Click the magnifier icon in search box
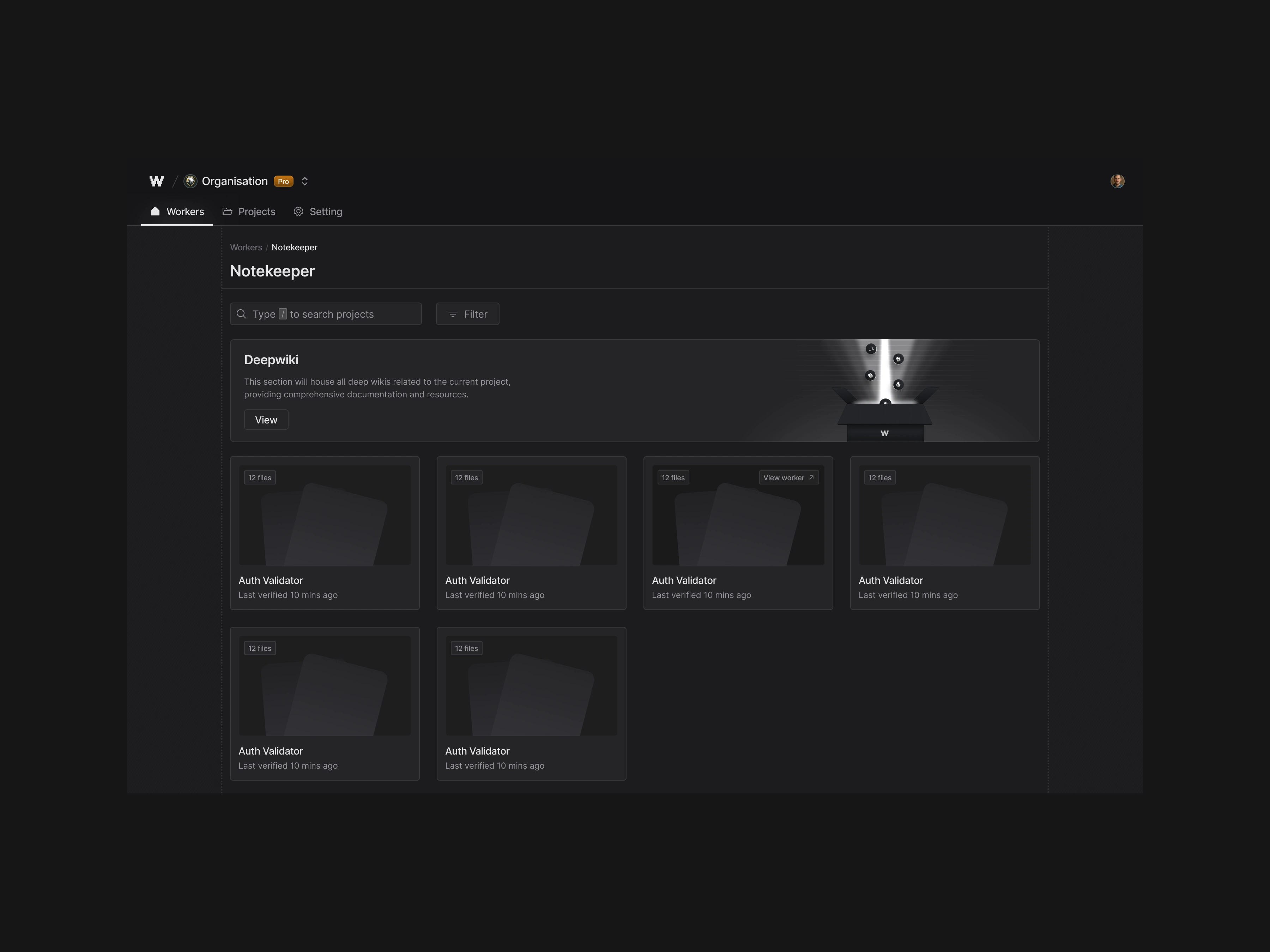 (242, 314)
